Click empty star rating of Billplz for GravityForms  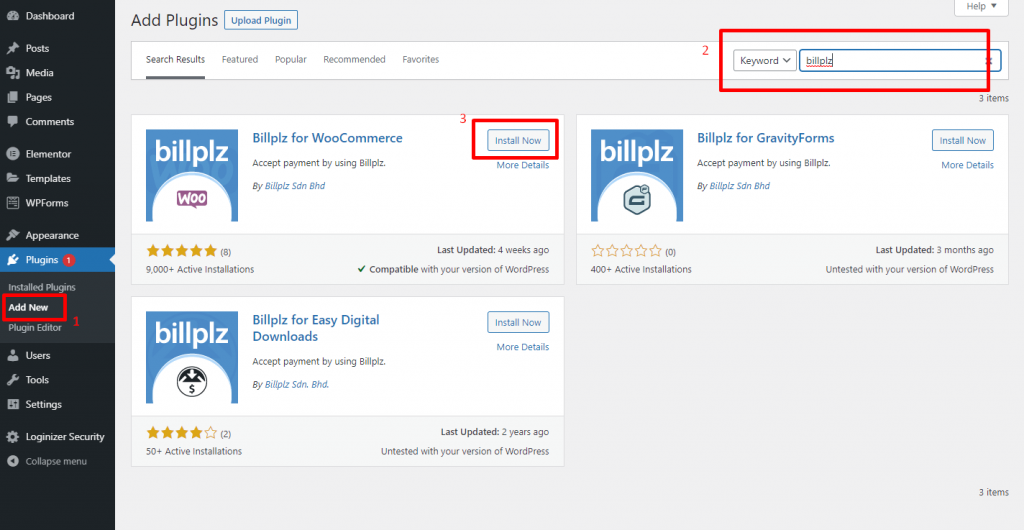pos(626,251)
